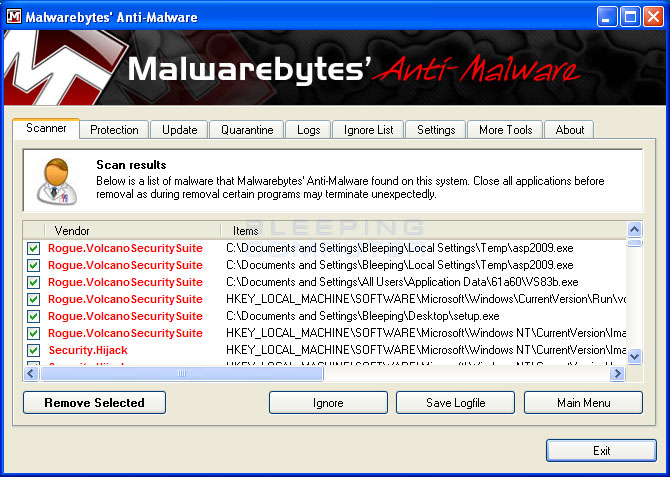The width and height of the screenshot is (670, 477).
Task: Click the doctor avatar icon beside Scan results
Action: point(57,181)
